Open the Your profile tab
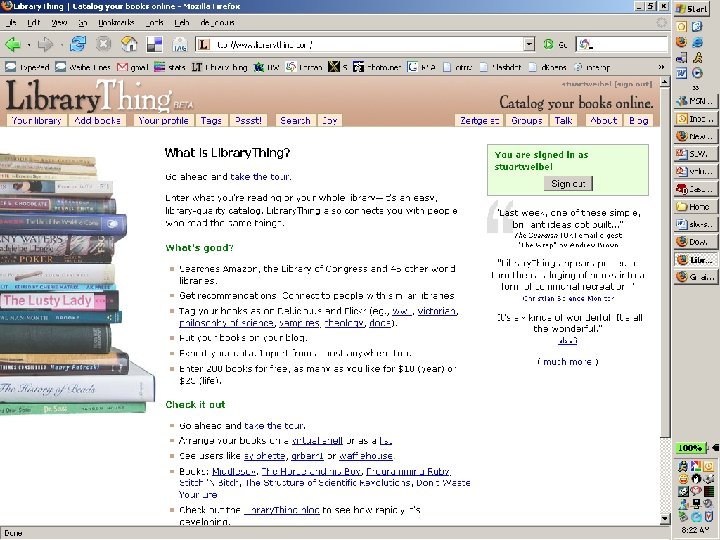The height and width of the screenshot is (540, 720). [x=163, y=120]
